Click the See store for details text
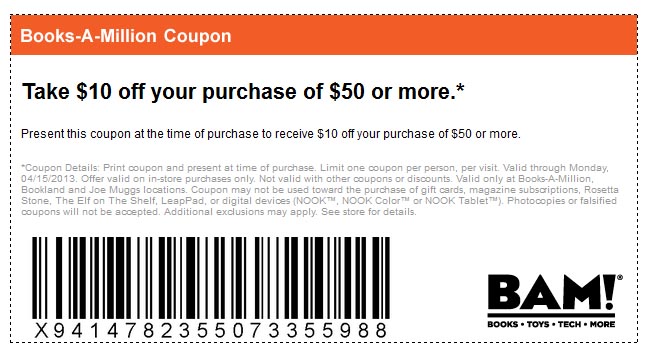 369,212
